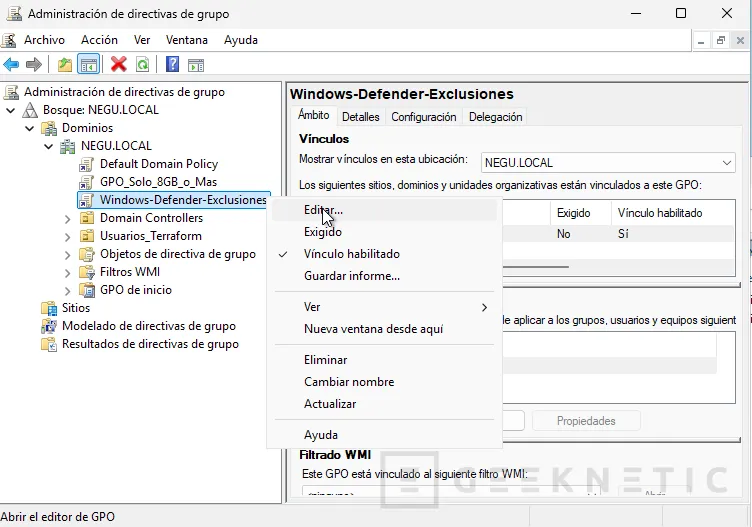This screenshot has width=752, height=527.
Task: Select the Default Domain Policy tree item
Action: (x=159, y=164)
